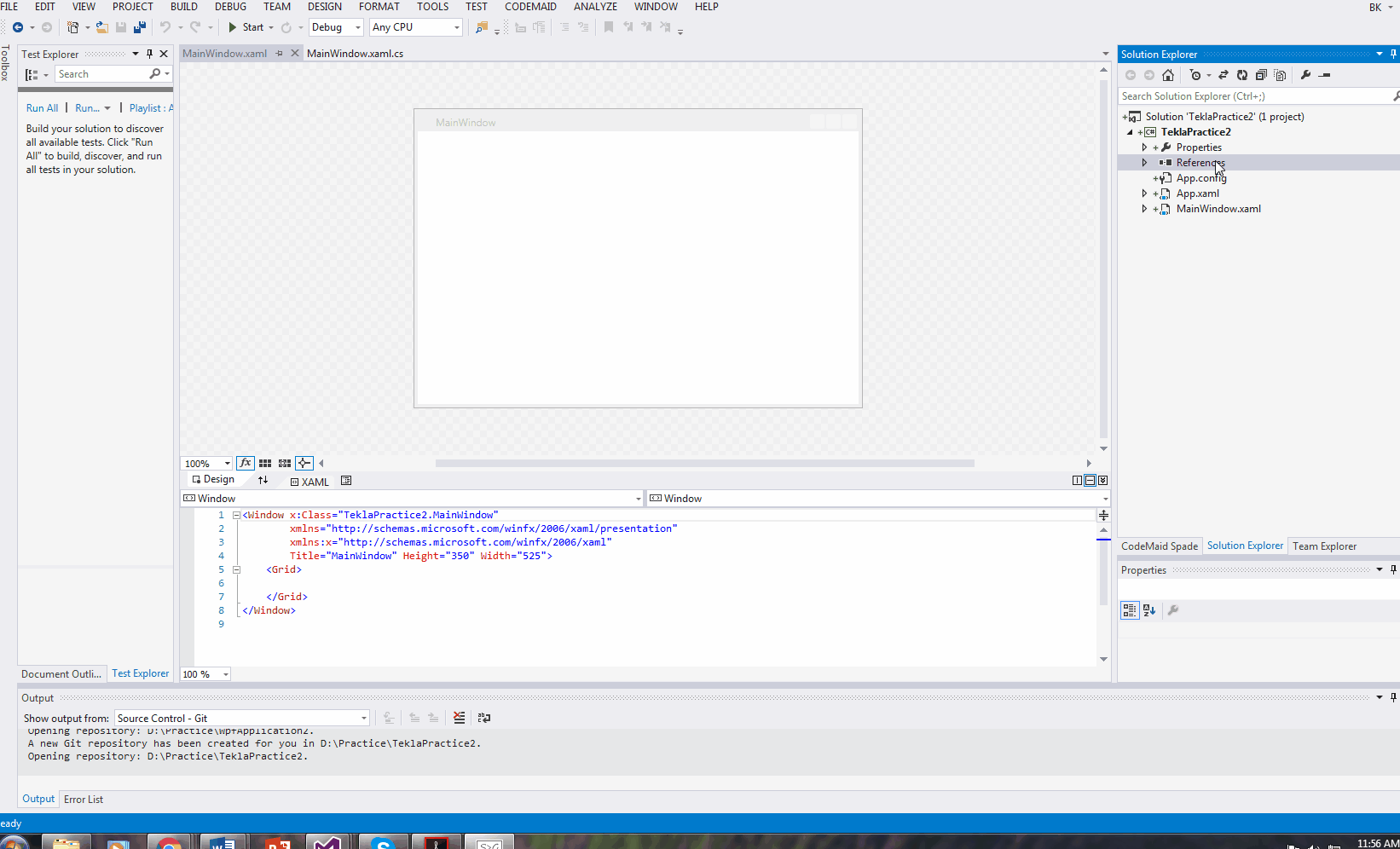Viewport: 1400px width, 849px height.
Task: Switch to vertical split view
Action: (x=1077, y=481)
